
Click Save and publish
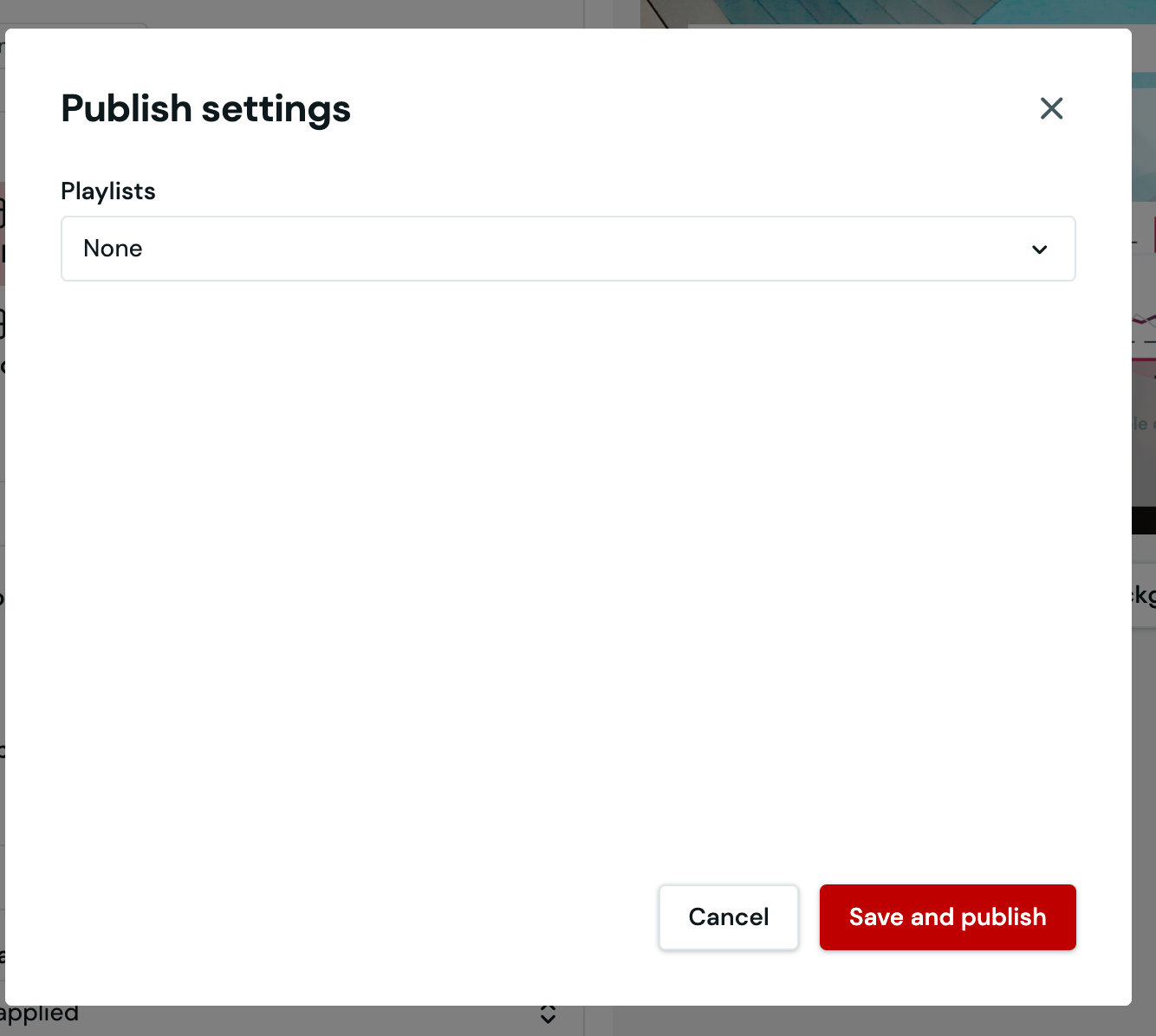click(947, 916)
